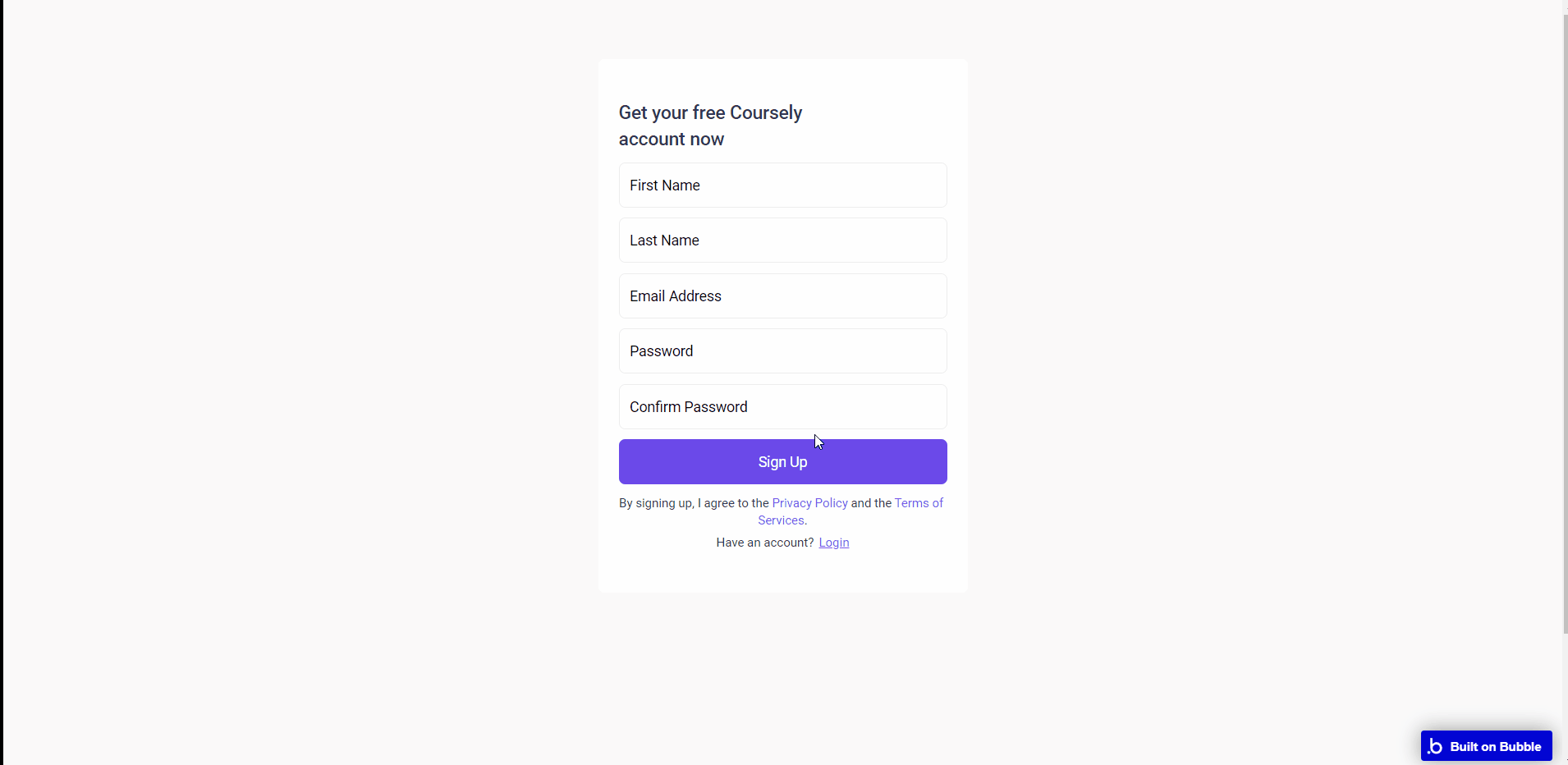Click the "account now" heading line
This screenshot has width=1568, height=765.
pos(671,140)
